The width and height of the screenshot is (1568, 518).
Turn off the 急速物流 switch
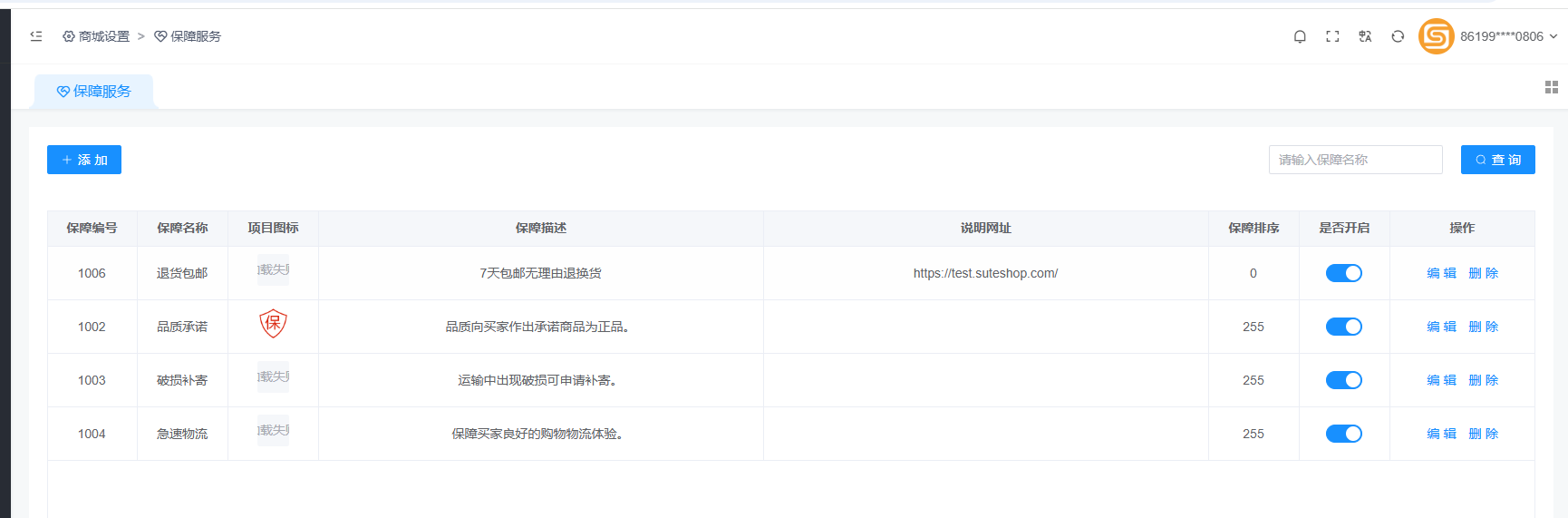[x=1343, y=434]
